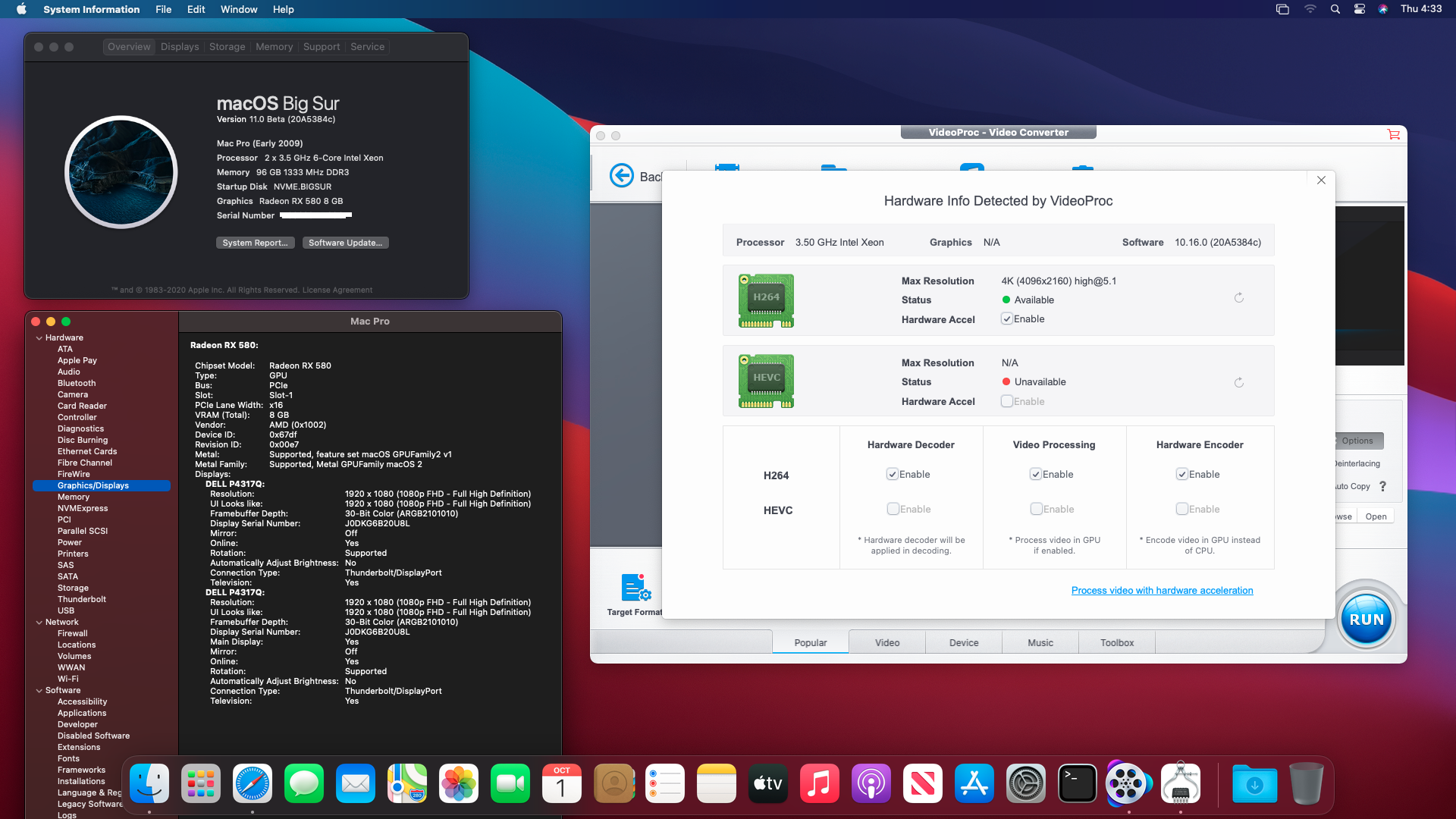Open App Store from the Dock
This screenshot has width=1456, height=819.
point(974,783)
